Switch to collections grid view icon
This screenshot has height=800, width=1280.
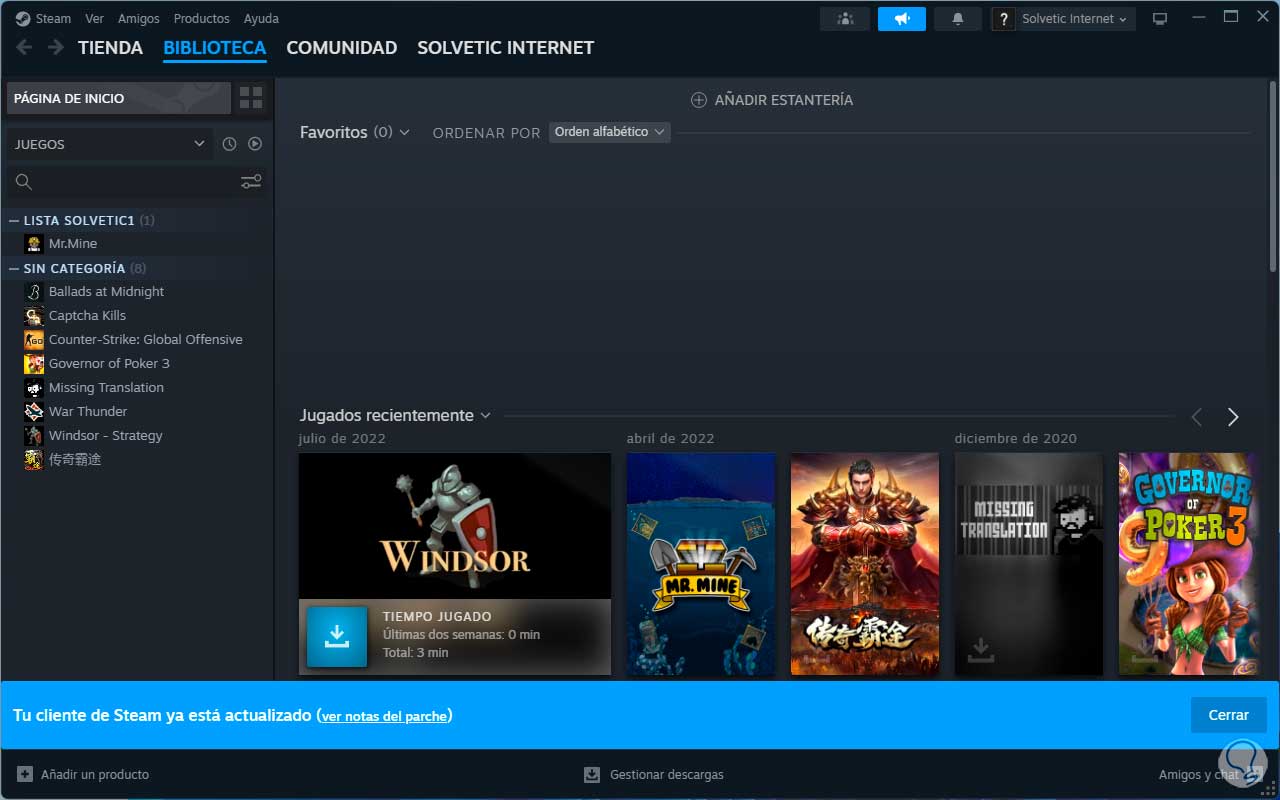click(x=251, y=98)
